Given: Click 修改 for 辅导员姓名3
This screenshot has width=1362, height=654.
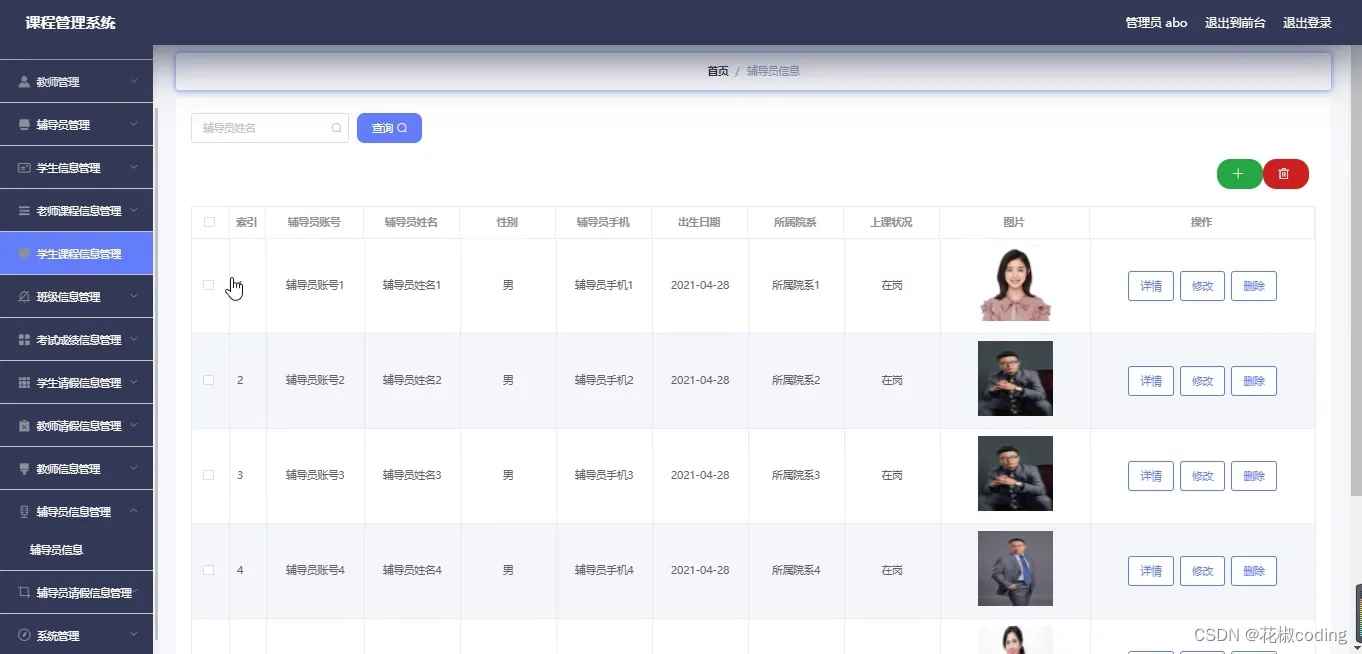Looking at the screenshot, I should (x=1202, y=476).
